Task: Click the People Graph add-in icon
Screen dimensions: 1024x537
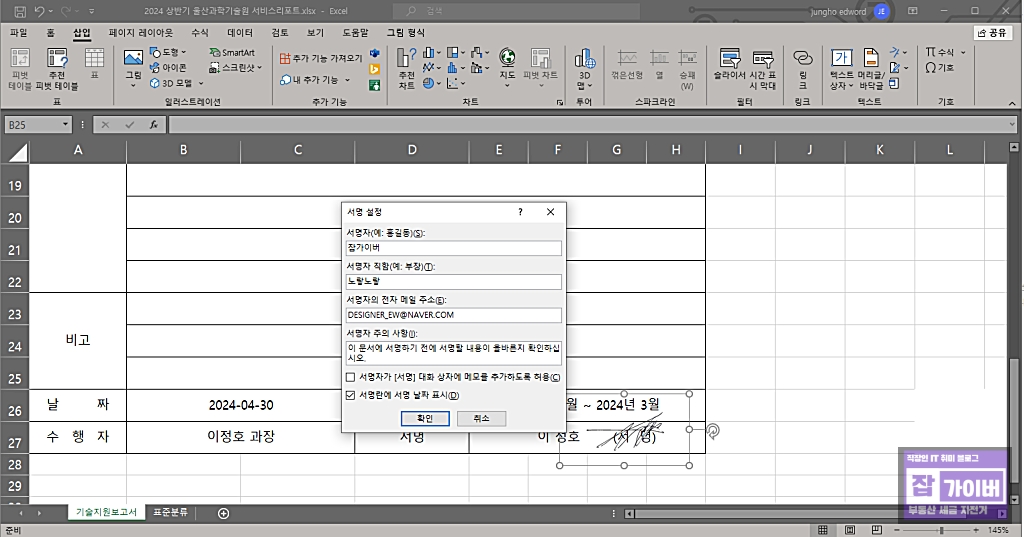Action: [375, 85]
